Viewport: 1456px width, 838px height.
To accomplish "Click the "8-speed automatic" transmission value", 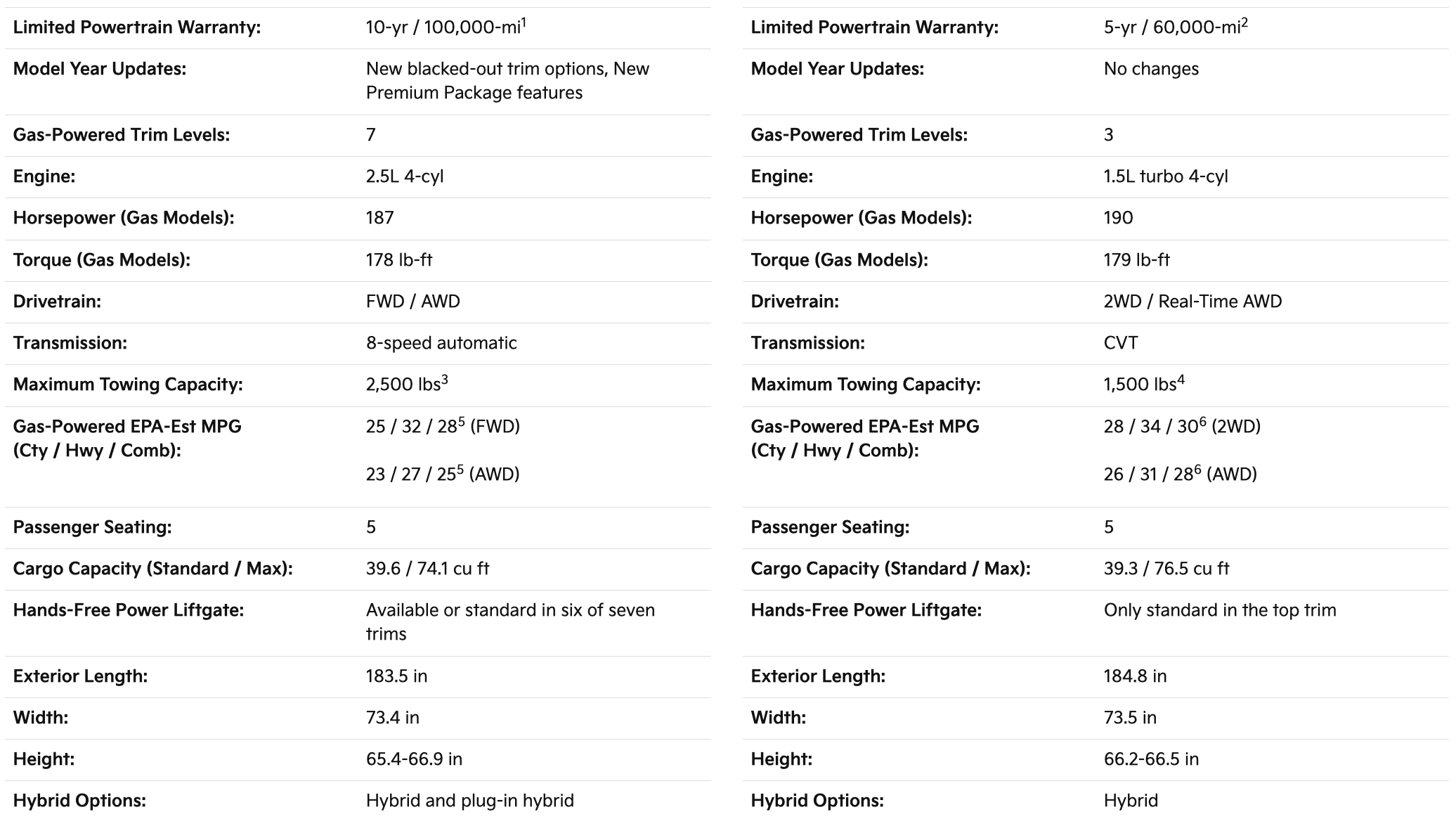I will point(441,343).
